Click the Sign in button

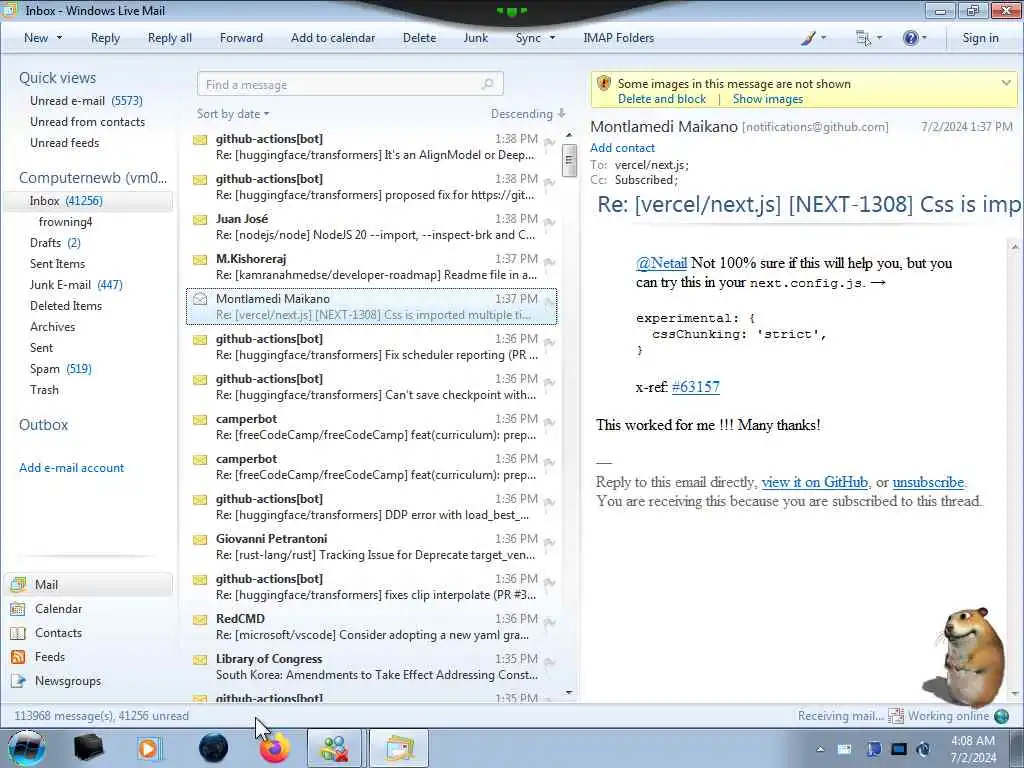click(x=980, y=38)
